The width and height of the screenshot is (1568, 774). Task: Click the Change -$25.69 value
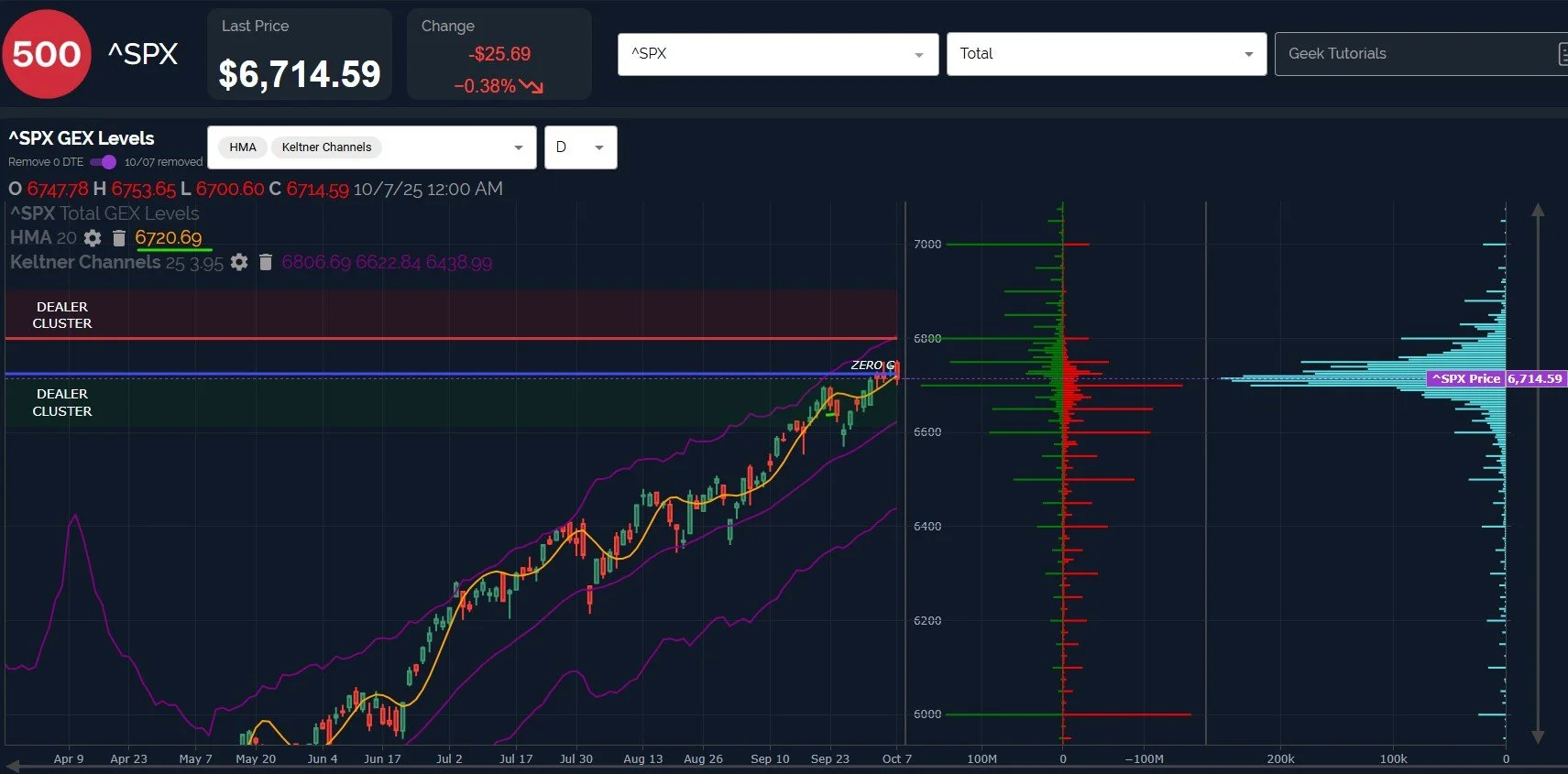(499, 54)
